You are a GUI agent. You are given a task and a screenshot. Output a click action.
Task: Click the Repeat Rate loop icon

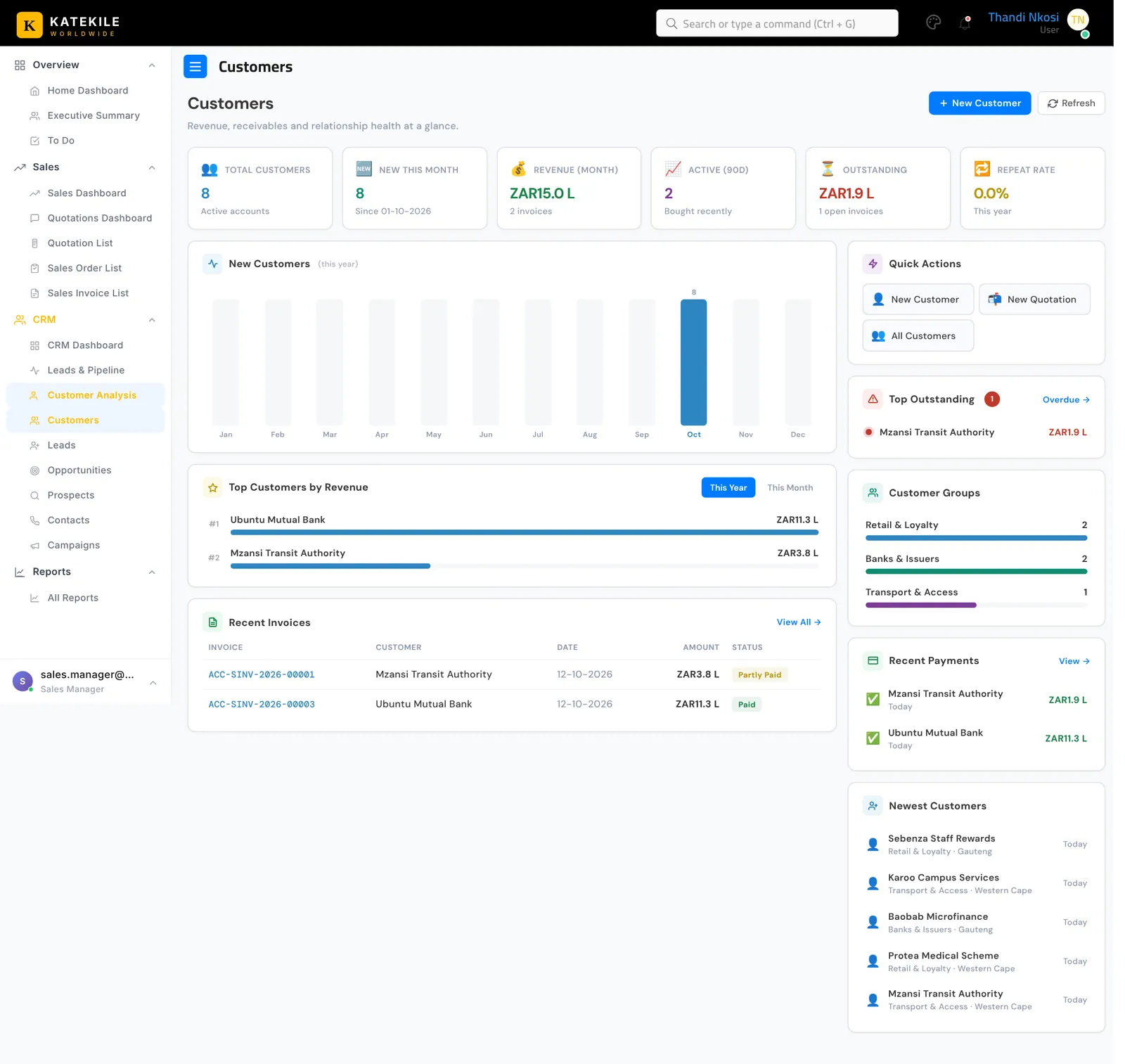[x=982, y=169]
